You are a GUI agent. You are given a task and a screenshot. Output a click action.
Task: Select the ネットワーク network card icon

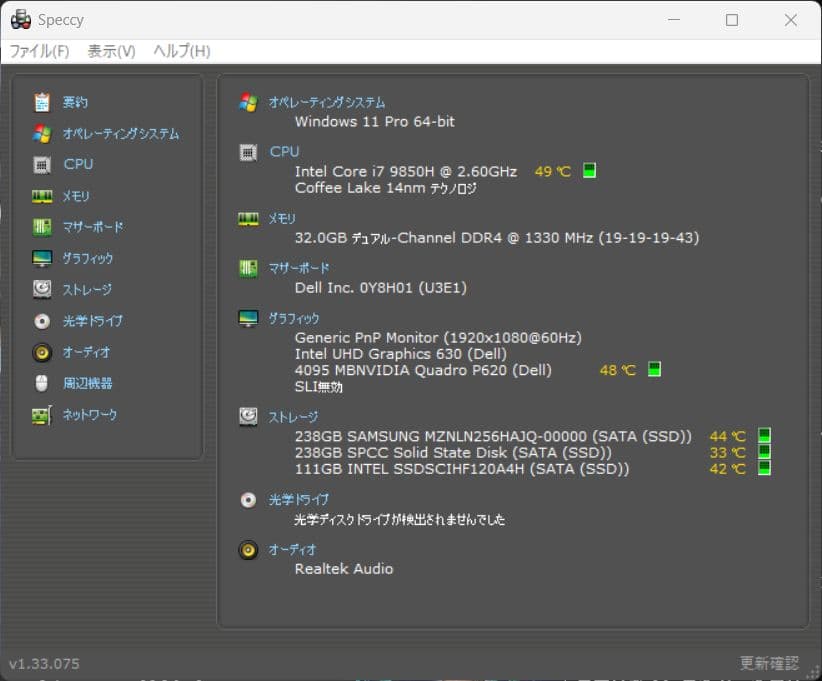[x=41, y=414]
